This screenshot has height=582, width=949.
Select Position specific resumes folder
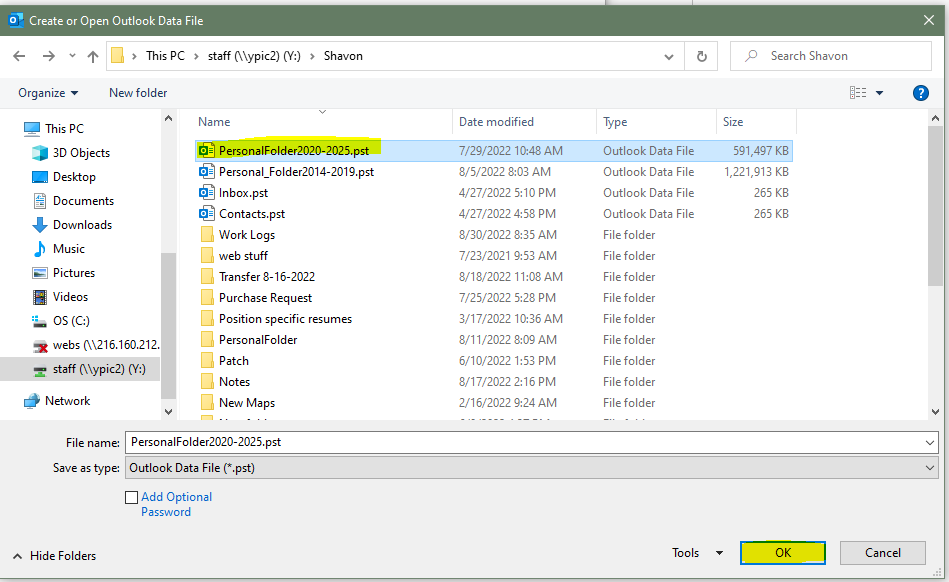[x=285, y=319]
